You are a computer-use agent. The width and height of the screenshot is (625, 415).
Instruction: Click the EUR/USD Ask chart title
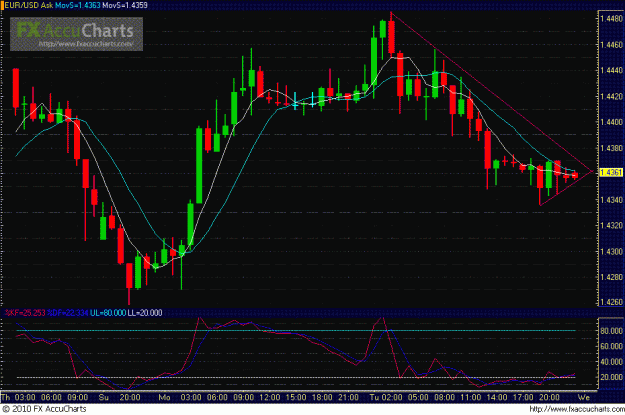(29, 5)
